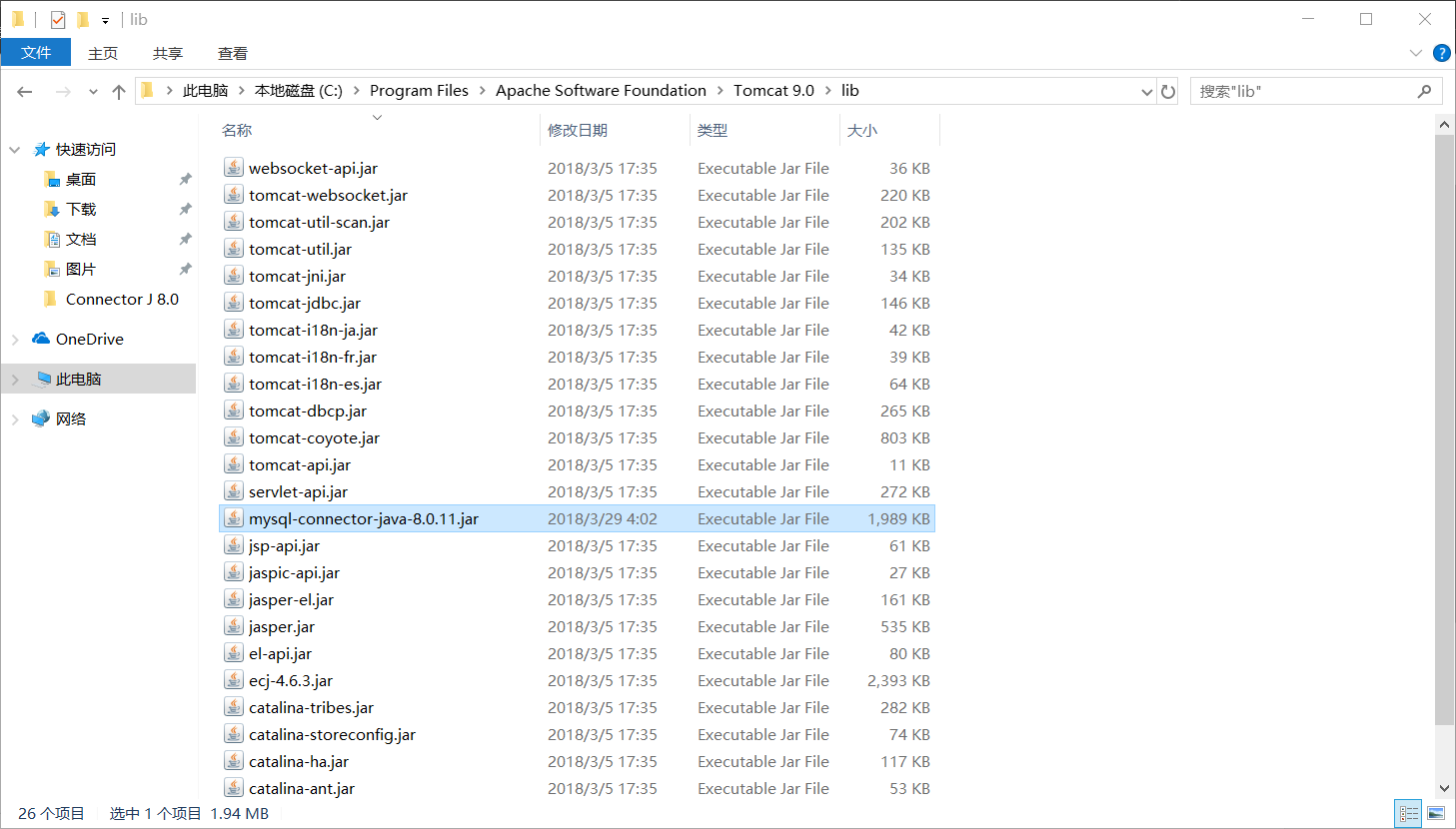Go up one folder level arrow
This screenshot has height=829, width=1456.
point(119,91)
